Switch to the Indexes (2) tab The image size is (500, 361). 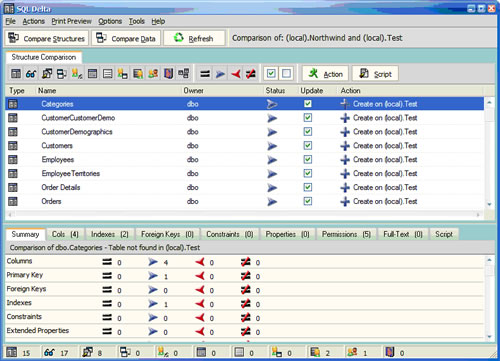[x=110, y=234]
